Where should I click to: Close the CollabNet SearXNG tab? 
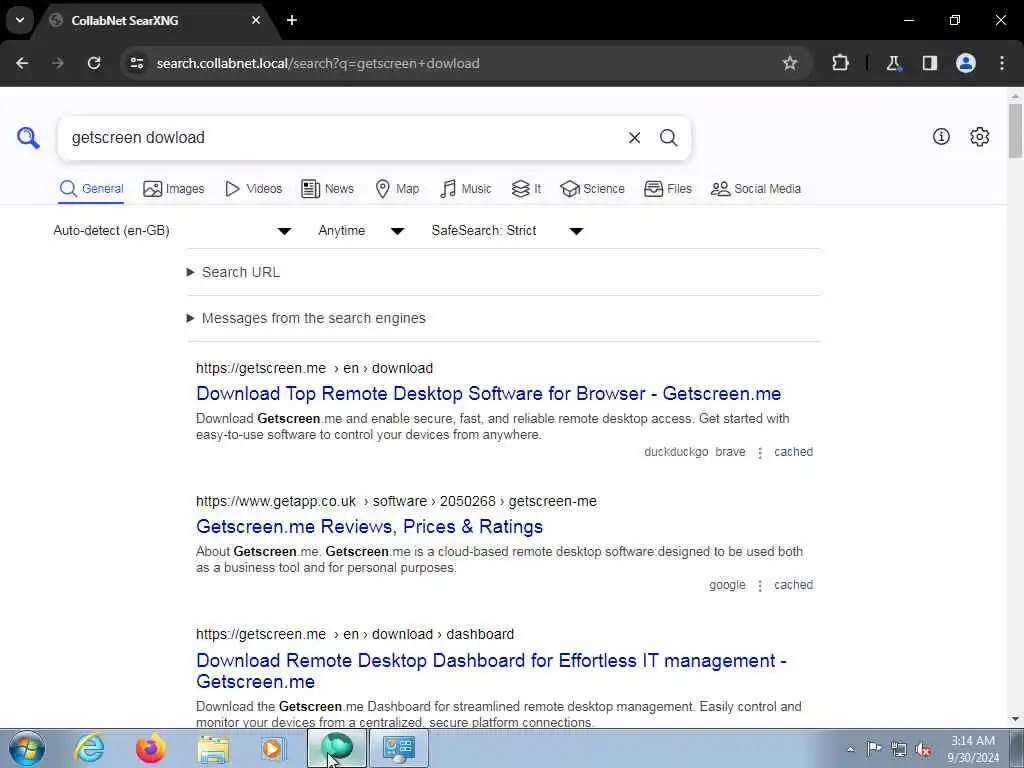256,20
